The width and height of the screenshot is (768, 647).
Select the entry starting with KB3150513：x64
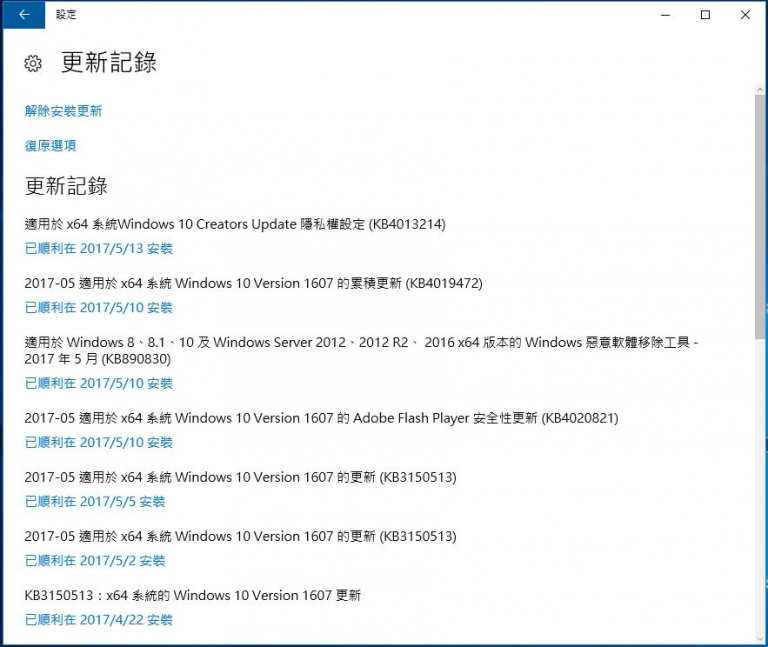tap(193, 596)
